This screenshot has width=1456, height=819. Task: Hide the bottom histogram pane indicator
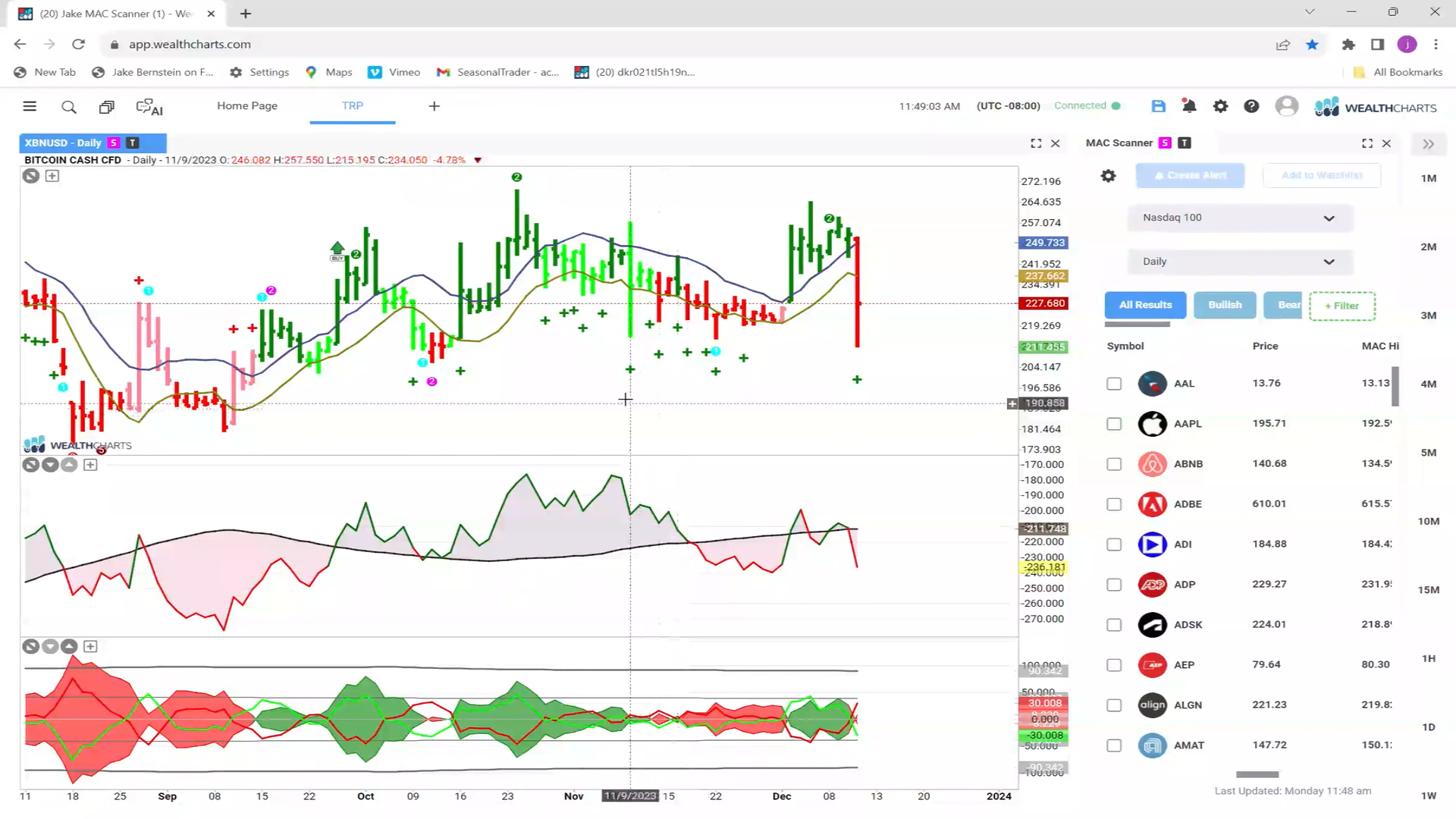[x=30, y=647]
